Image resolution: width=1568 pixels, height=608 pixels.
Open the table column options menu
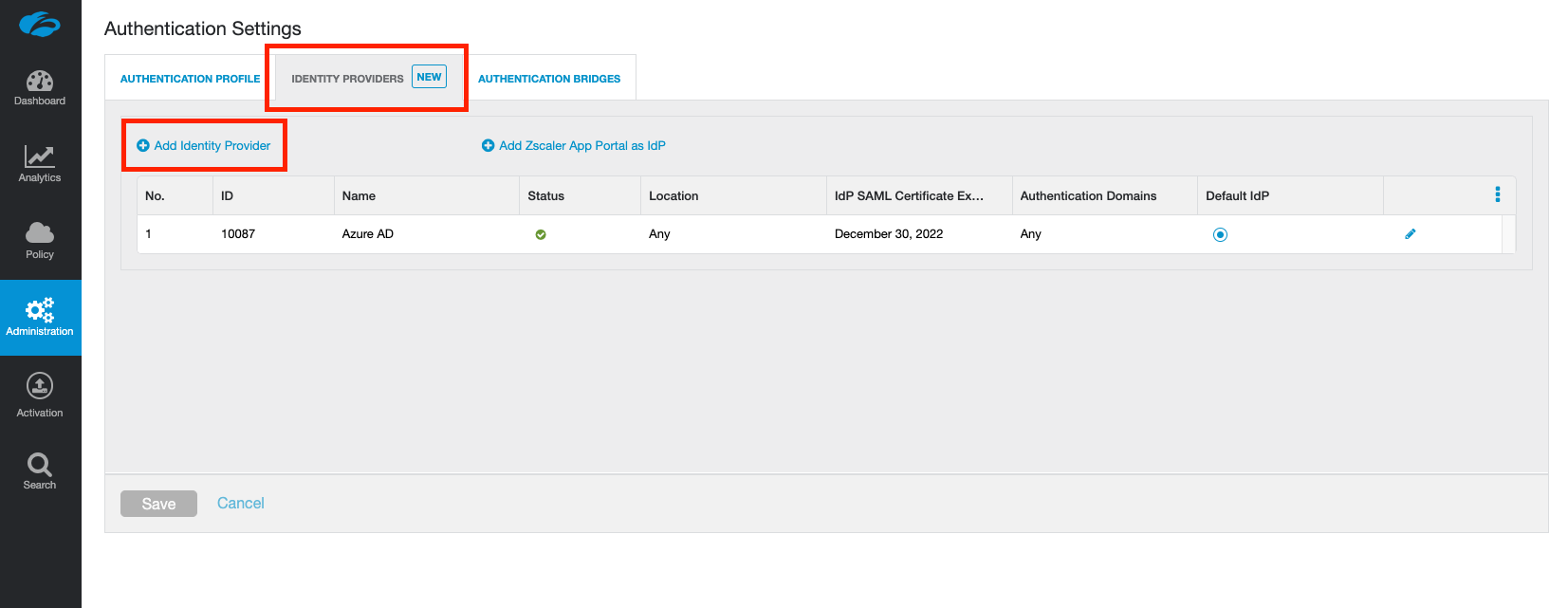coord(1497,194)
